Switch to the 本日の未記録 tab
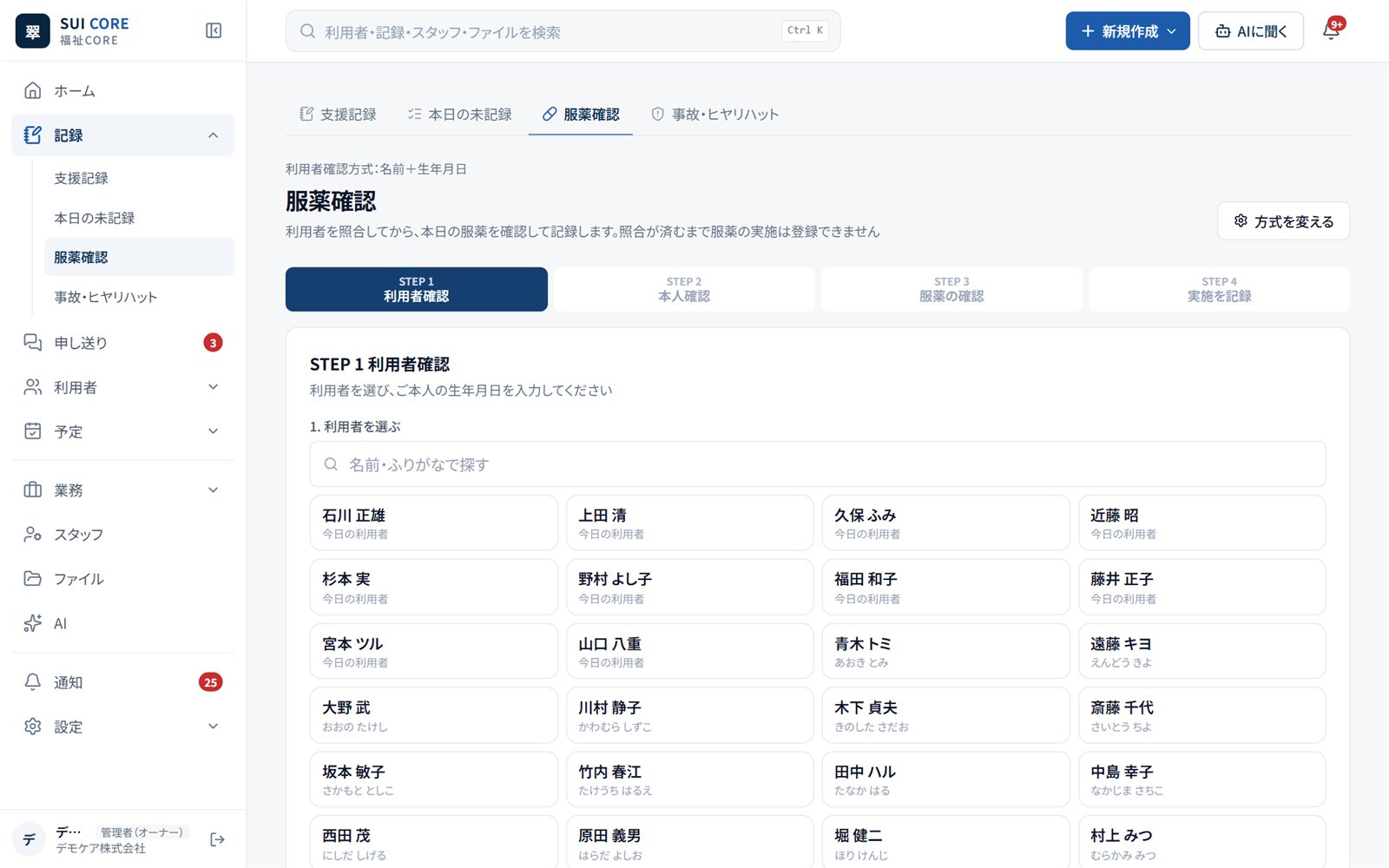The height and width of the screenshot is (868, 1389). pyautogui.click(x=459, y=115)
